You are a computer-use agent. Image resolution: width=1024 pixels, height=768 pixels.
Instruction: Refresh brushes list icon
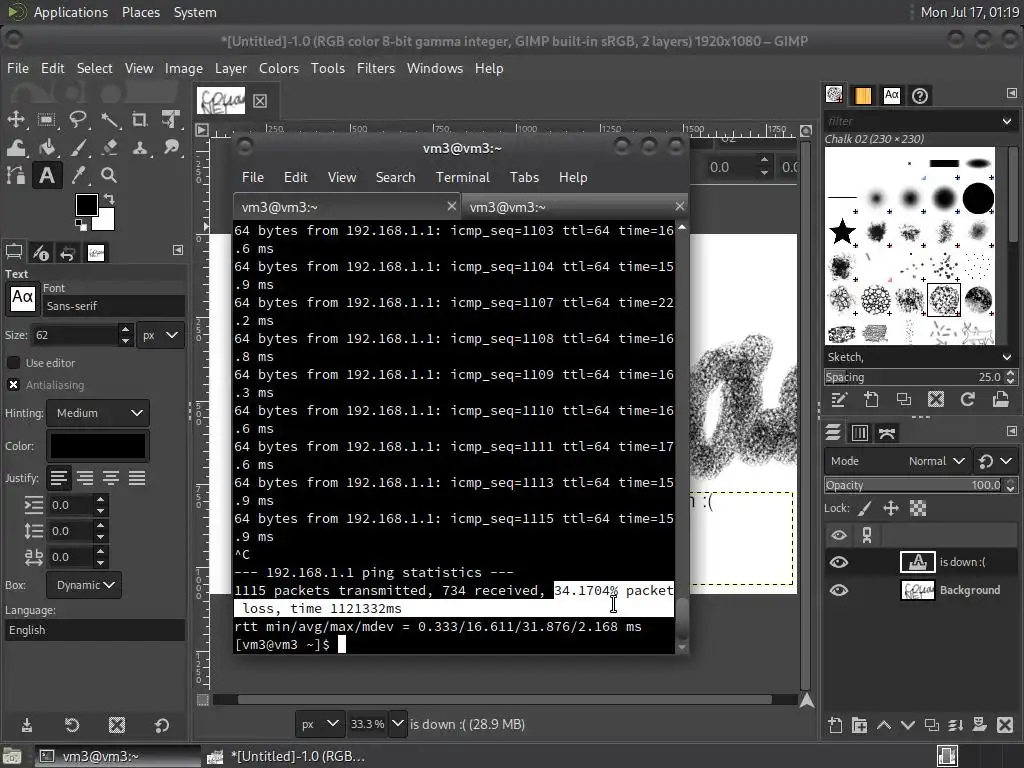(968, 400)
